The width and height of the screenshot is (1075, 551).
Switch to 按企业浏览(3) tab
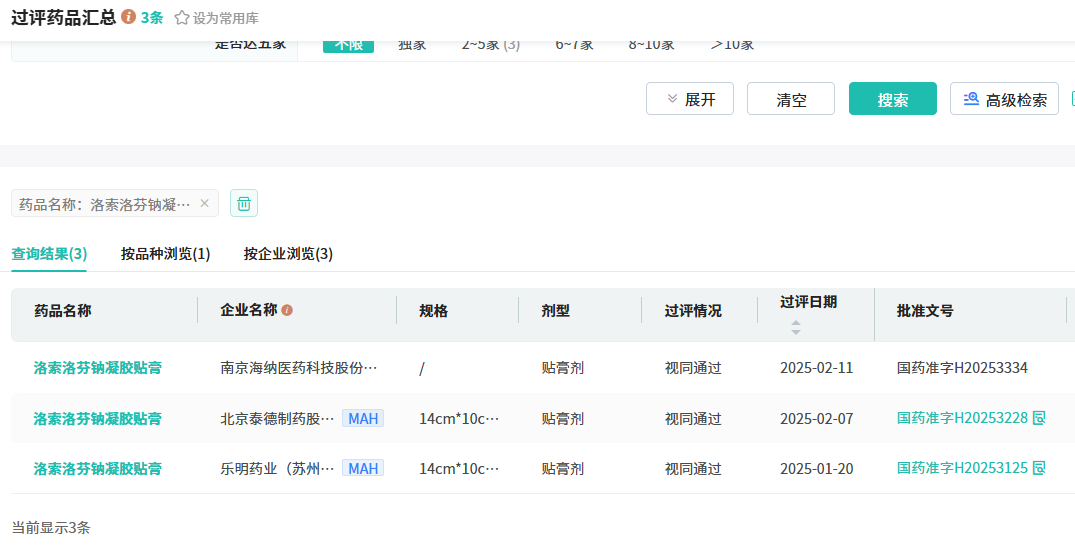point(288,254)
